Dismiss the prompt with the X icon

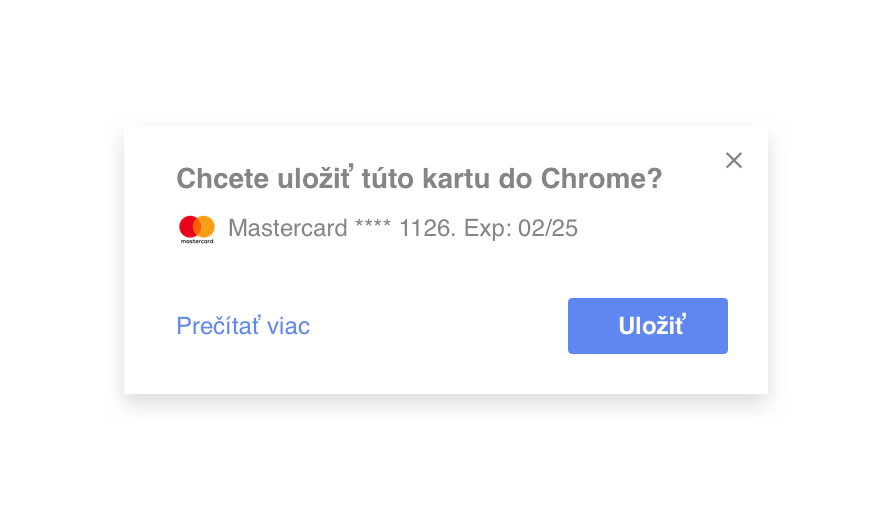(734, 160)
